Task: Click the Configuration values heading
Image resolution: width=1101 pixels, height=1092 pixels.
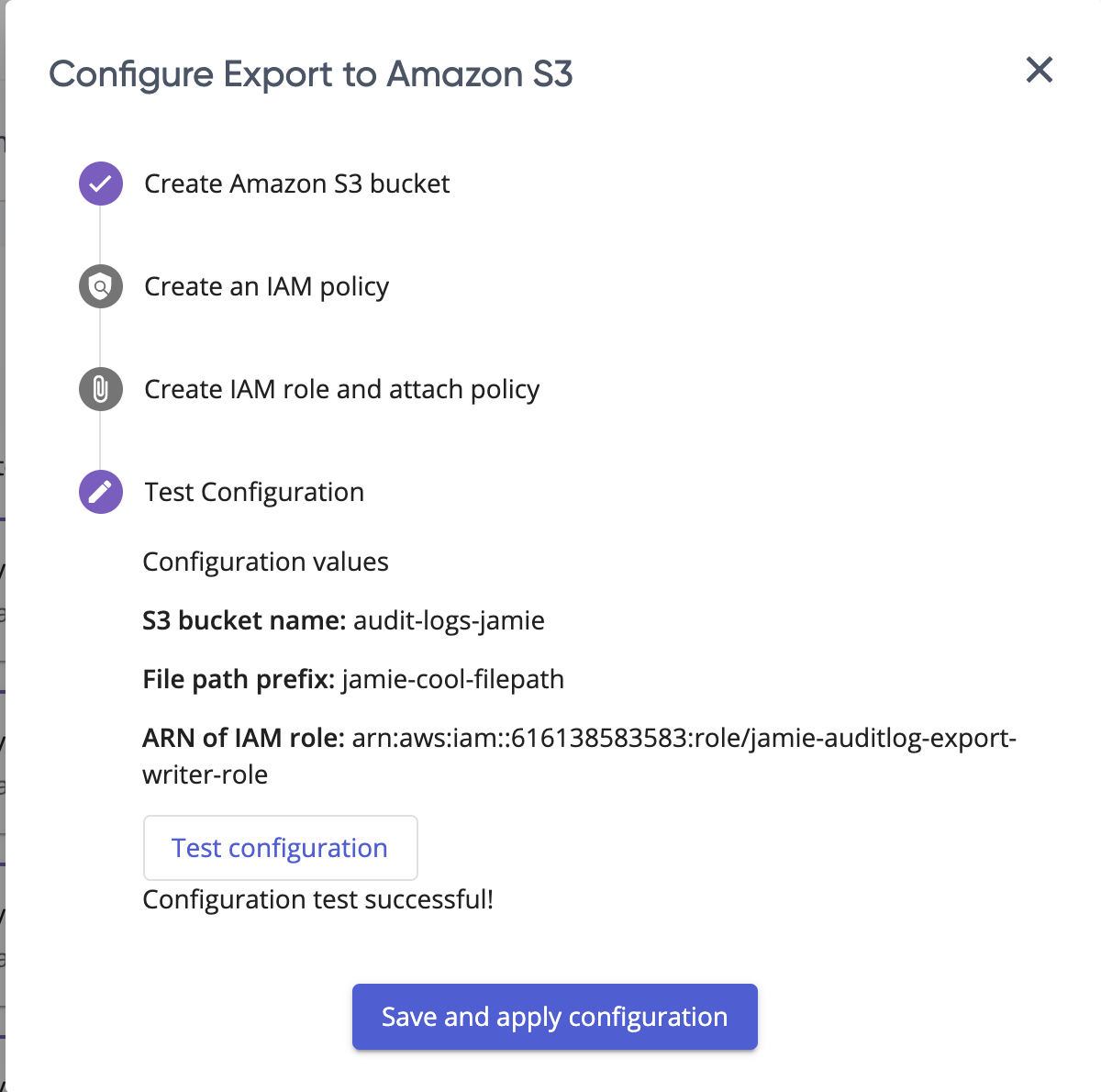Action: (x=266, y=562)
